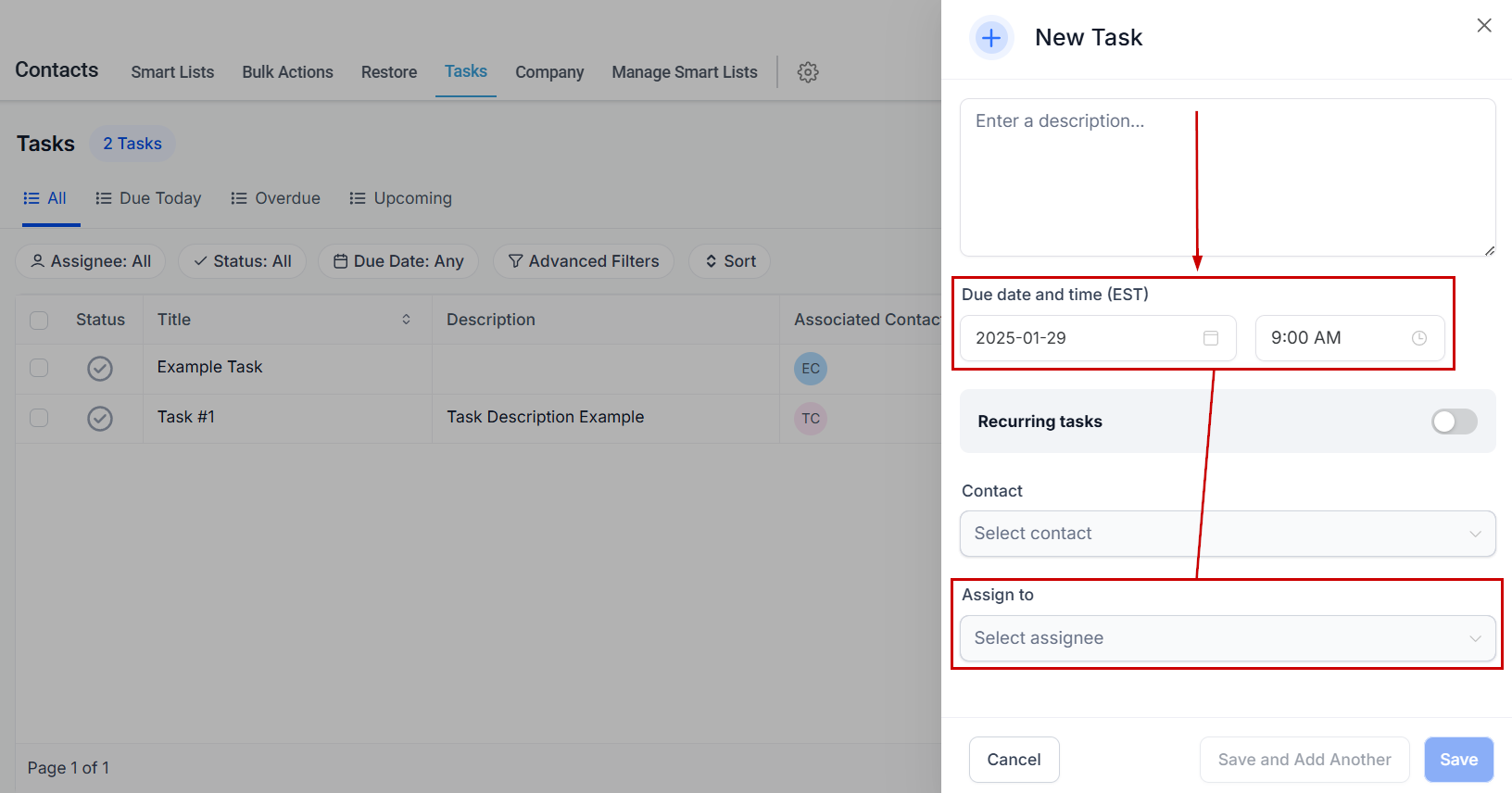Click the clock icon in time field
Screen dimensions: 1512x793
[x=1419, y=338]
